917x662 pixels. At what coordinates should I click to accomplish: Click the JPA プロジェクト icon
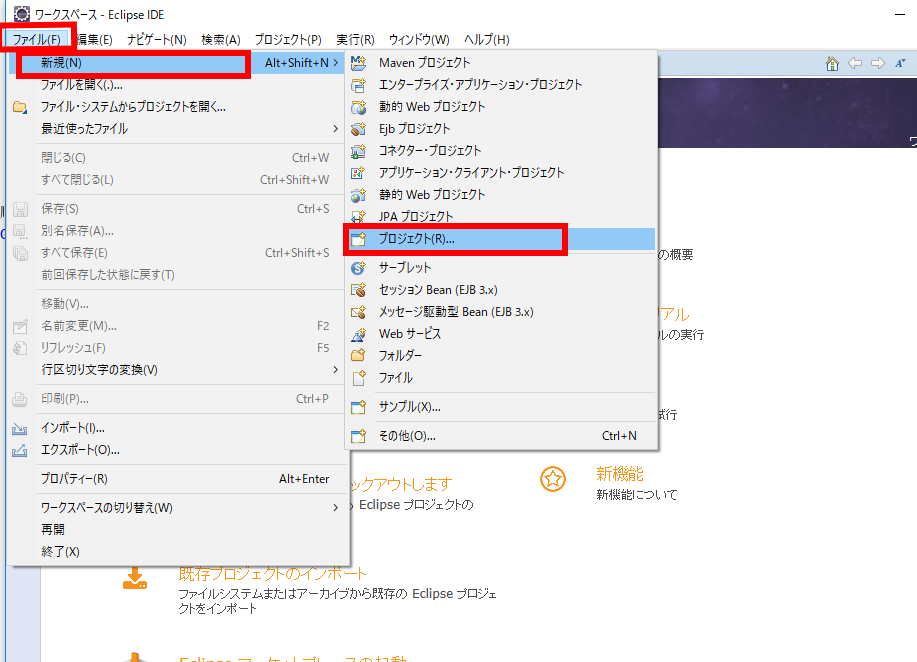tap(358, 216)
